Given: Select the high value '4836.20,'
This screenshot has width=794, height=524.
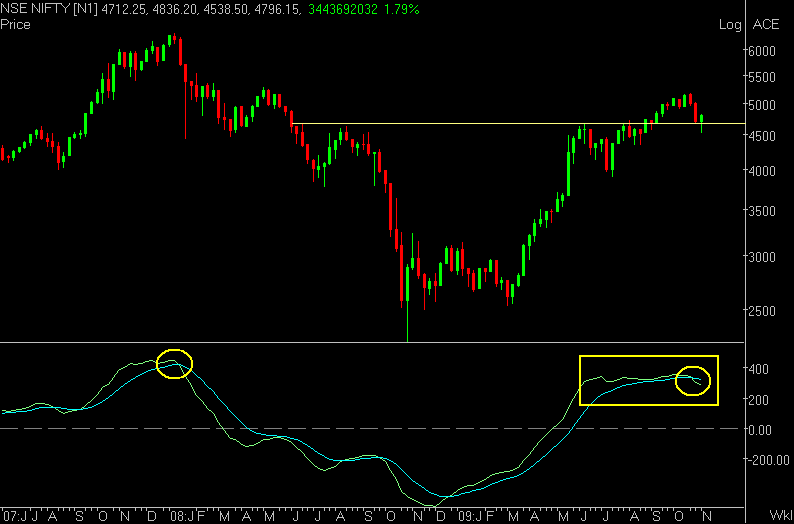Looking at the screenshot, I should (177, 10).
